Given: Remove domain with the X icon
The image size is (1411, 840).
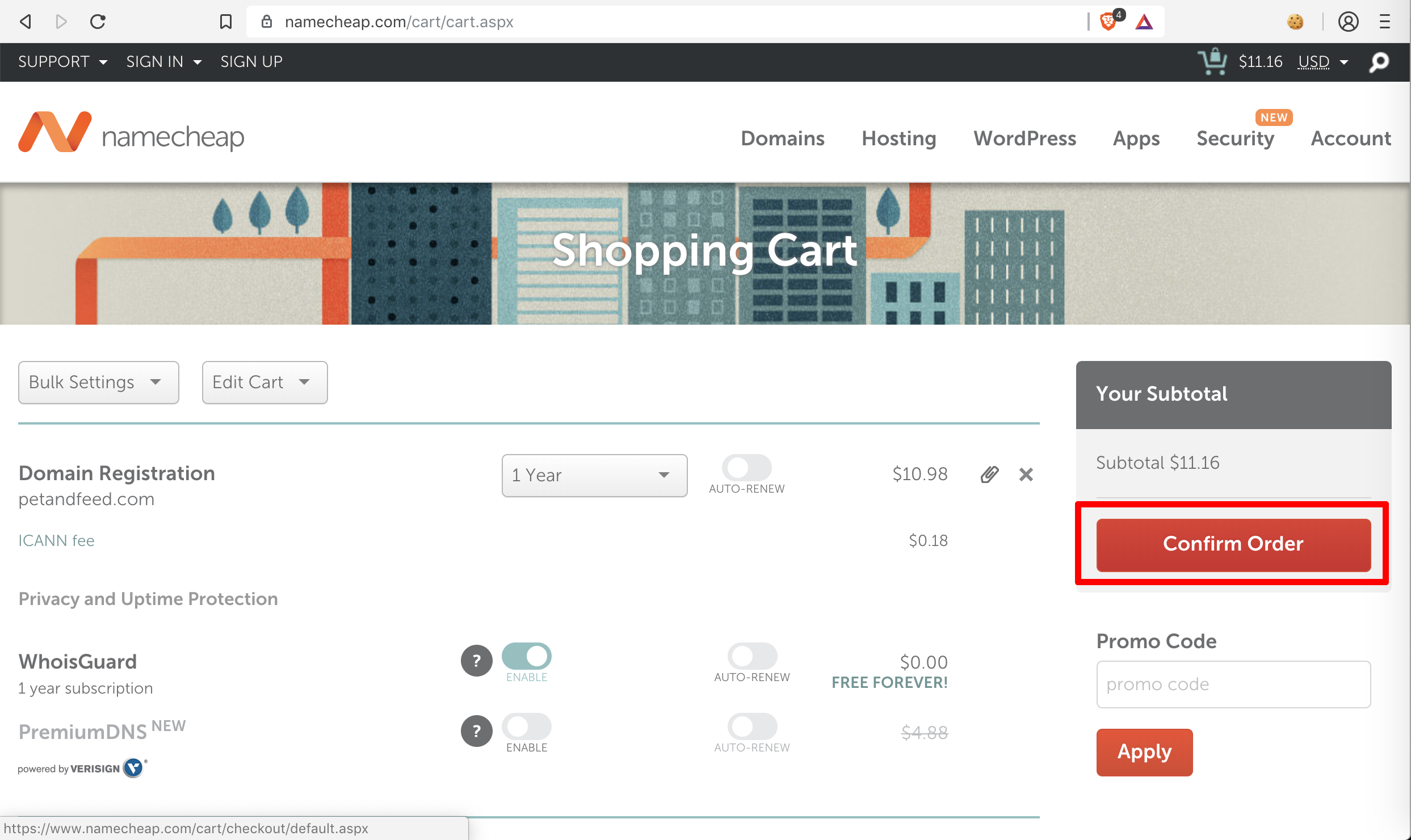Looking at the screenshot, I should coord(1026,474).
